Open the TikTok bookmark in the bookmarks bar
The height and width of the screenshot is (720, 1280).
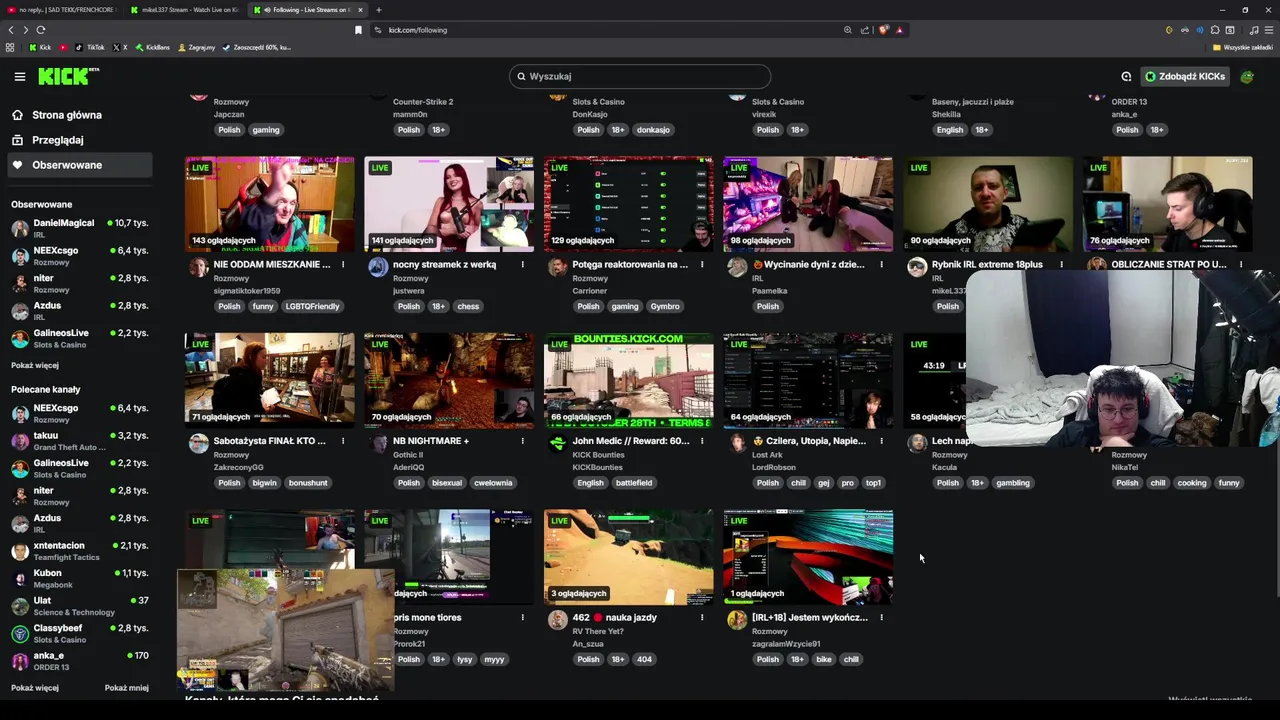point(90,47)
